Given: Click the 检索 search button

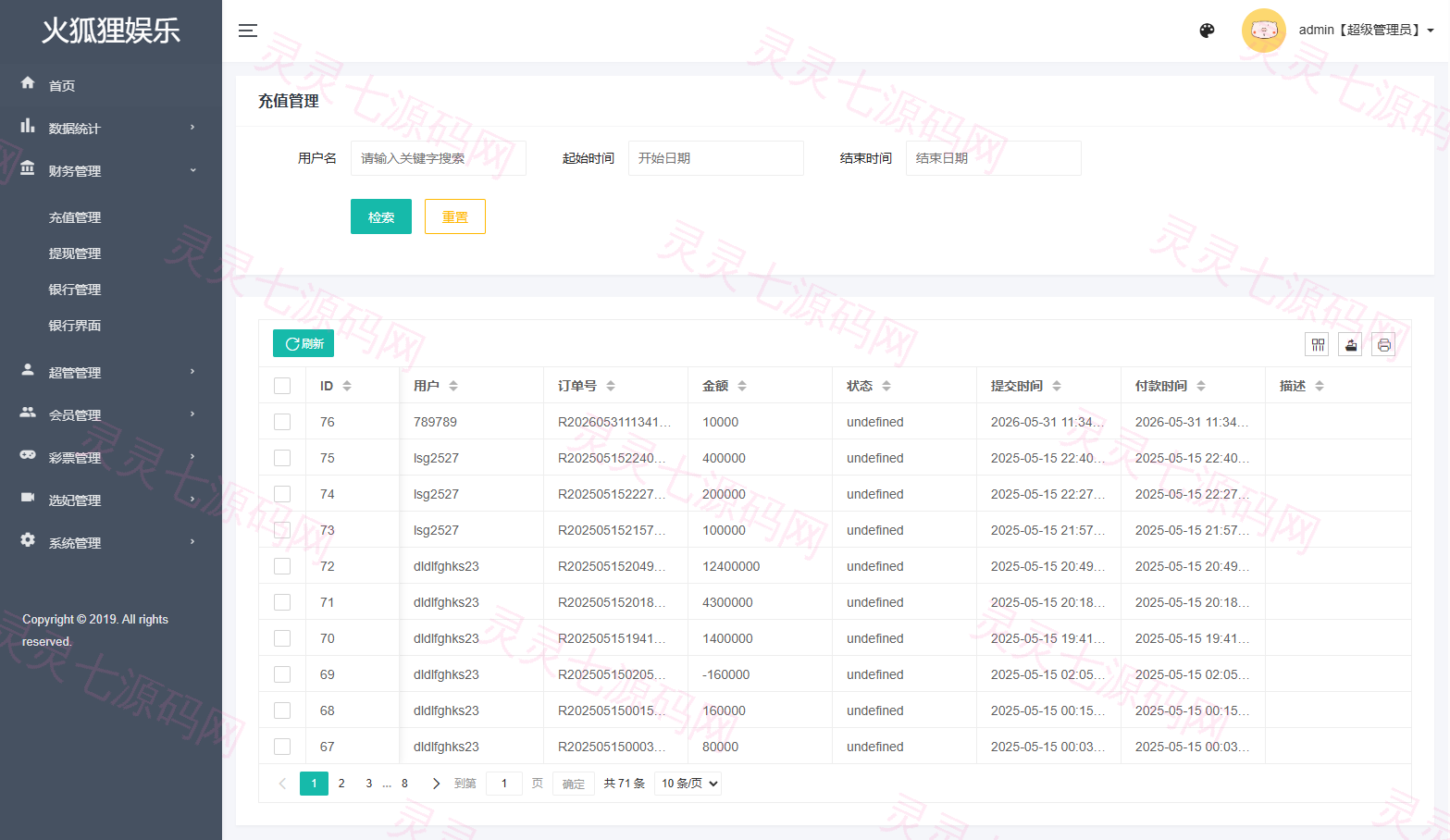Looking at the screenshot, I should (x=381, y=216).
